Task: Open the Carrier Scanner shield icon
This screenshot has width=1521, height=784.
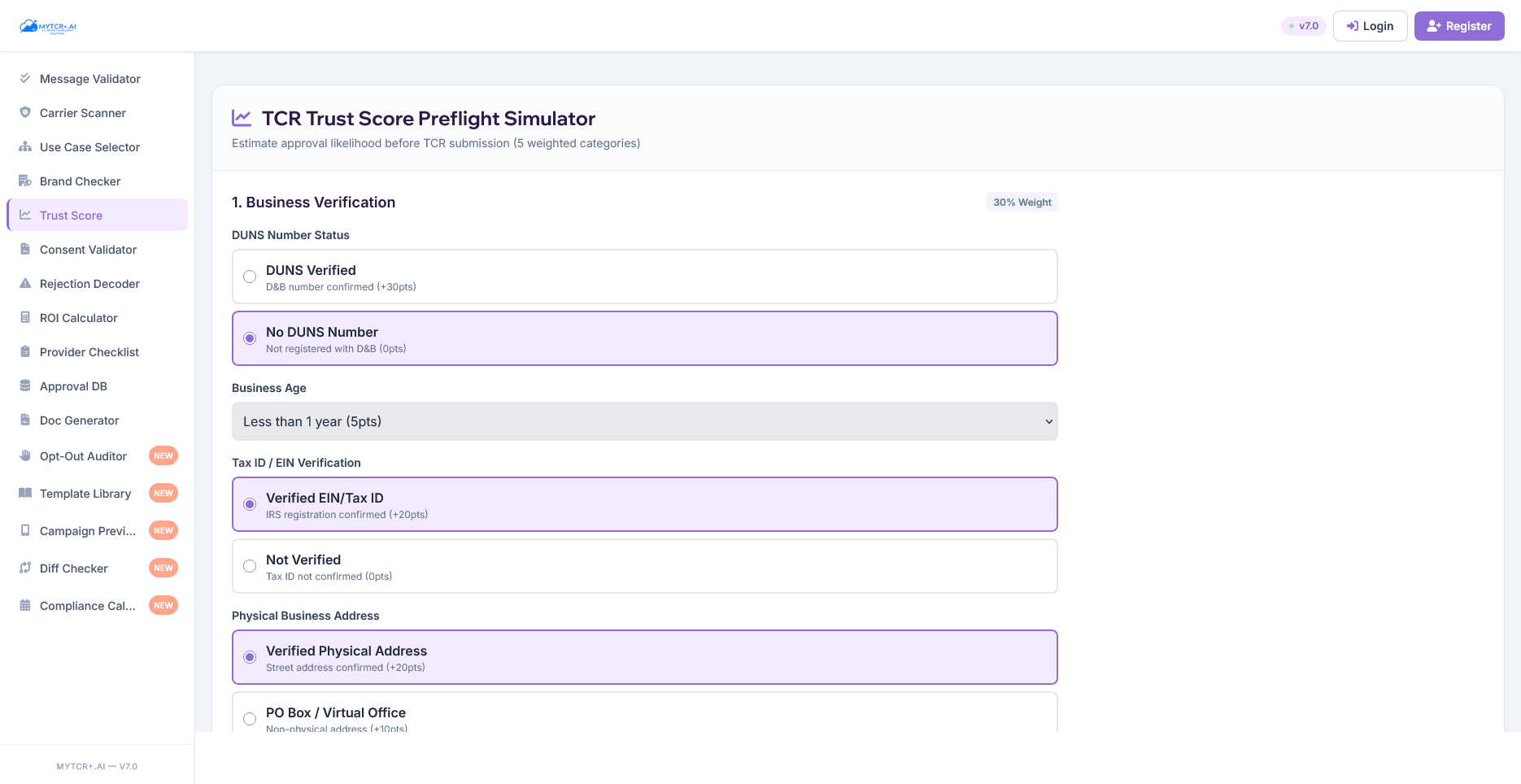Action: [25, 112]
